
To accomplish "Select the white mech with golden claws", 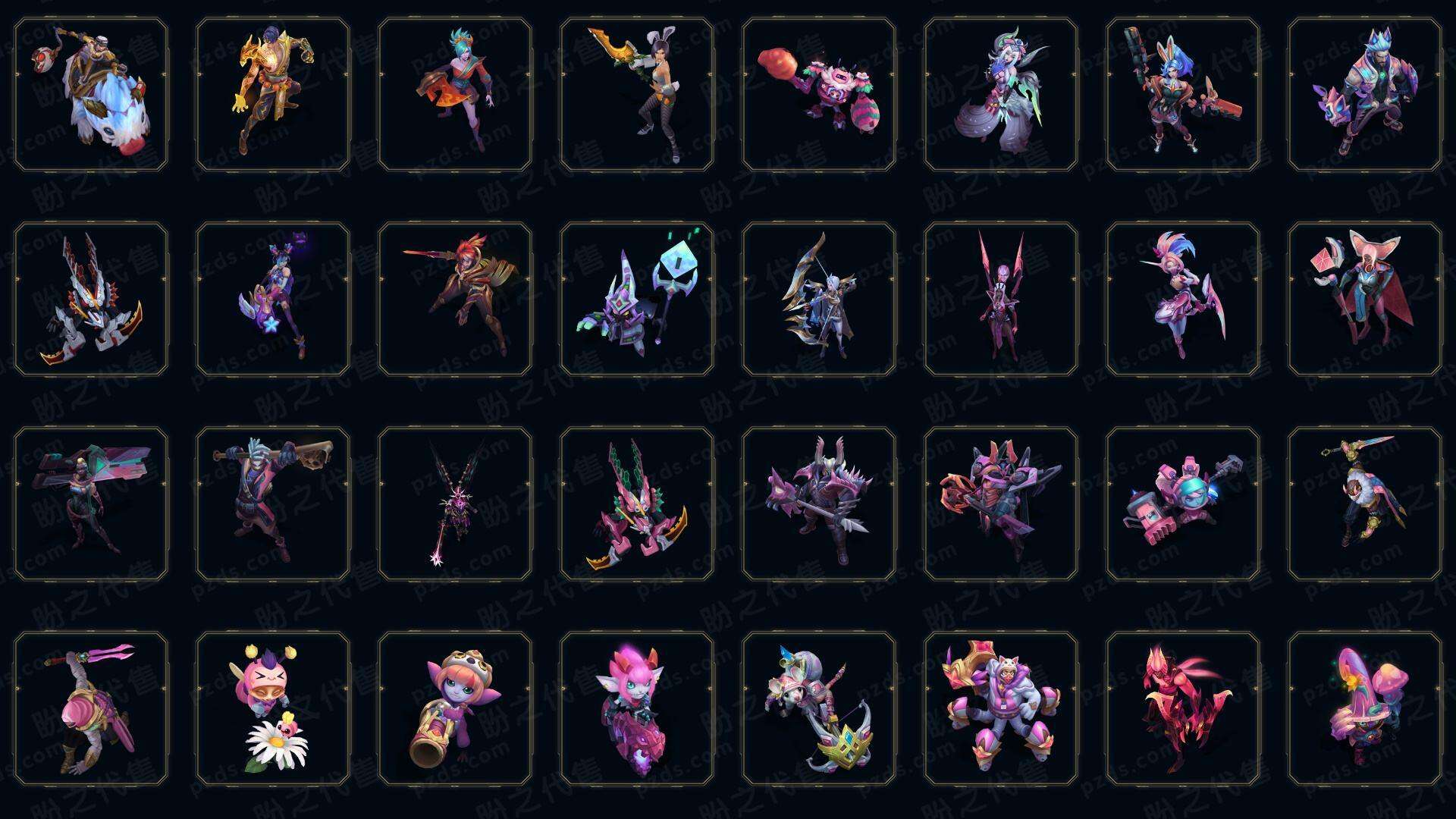I will [91, 299].
